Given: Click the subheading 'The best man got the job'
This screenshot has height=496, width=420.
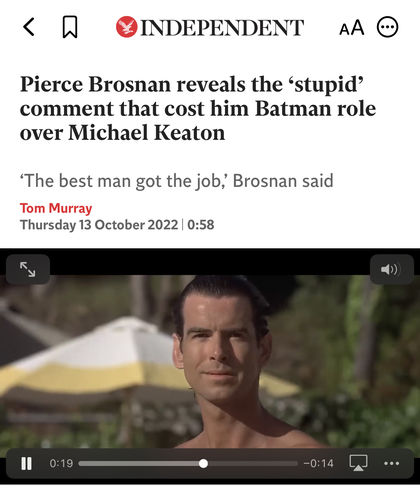Looking at the screenshot, I should [x=177, y=181].
